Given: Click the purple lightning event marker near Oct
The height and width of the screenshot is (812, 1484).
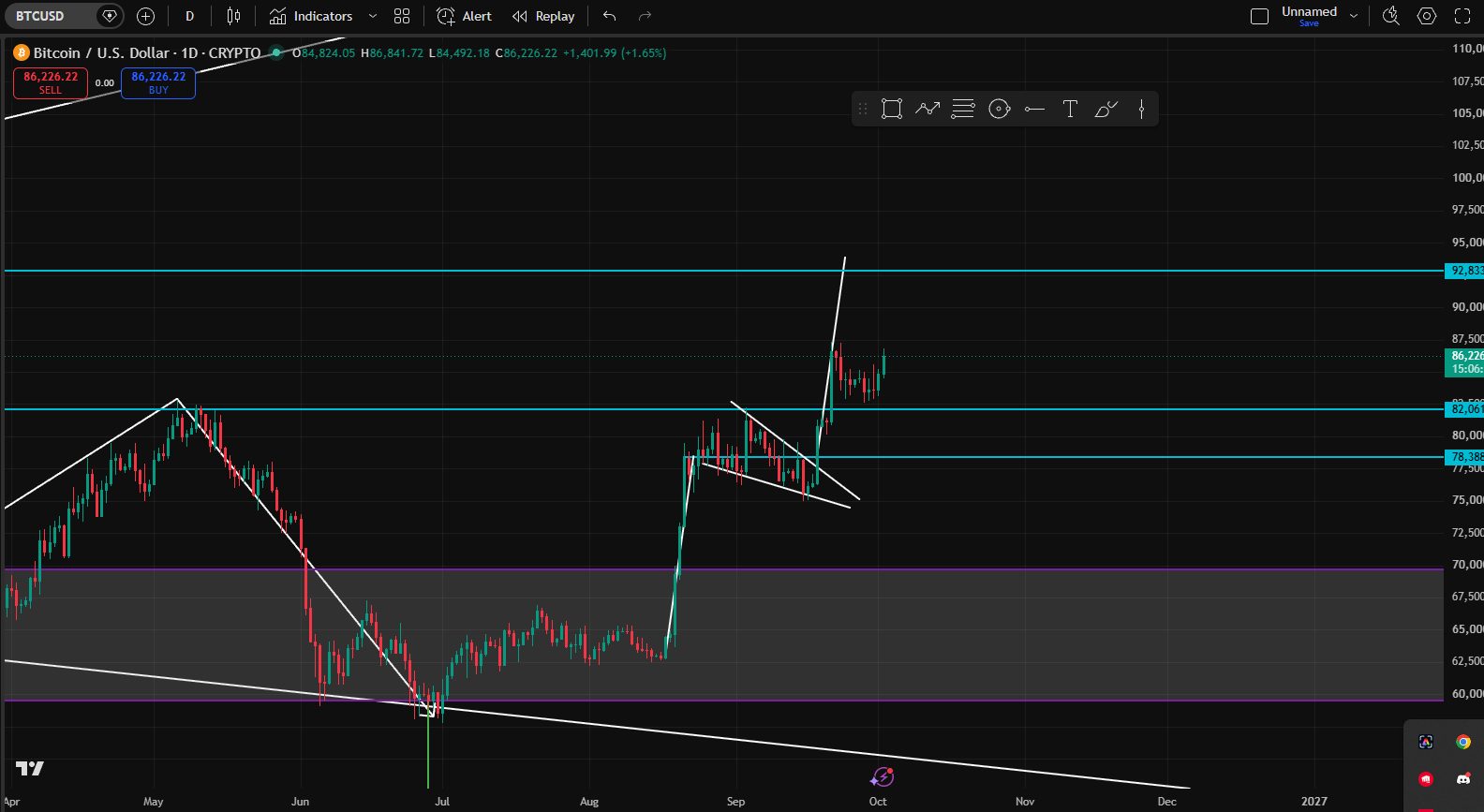Looking at the screenshot, I should click(x=882, y=776).
